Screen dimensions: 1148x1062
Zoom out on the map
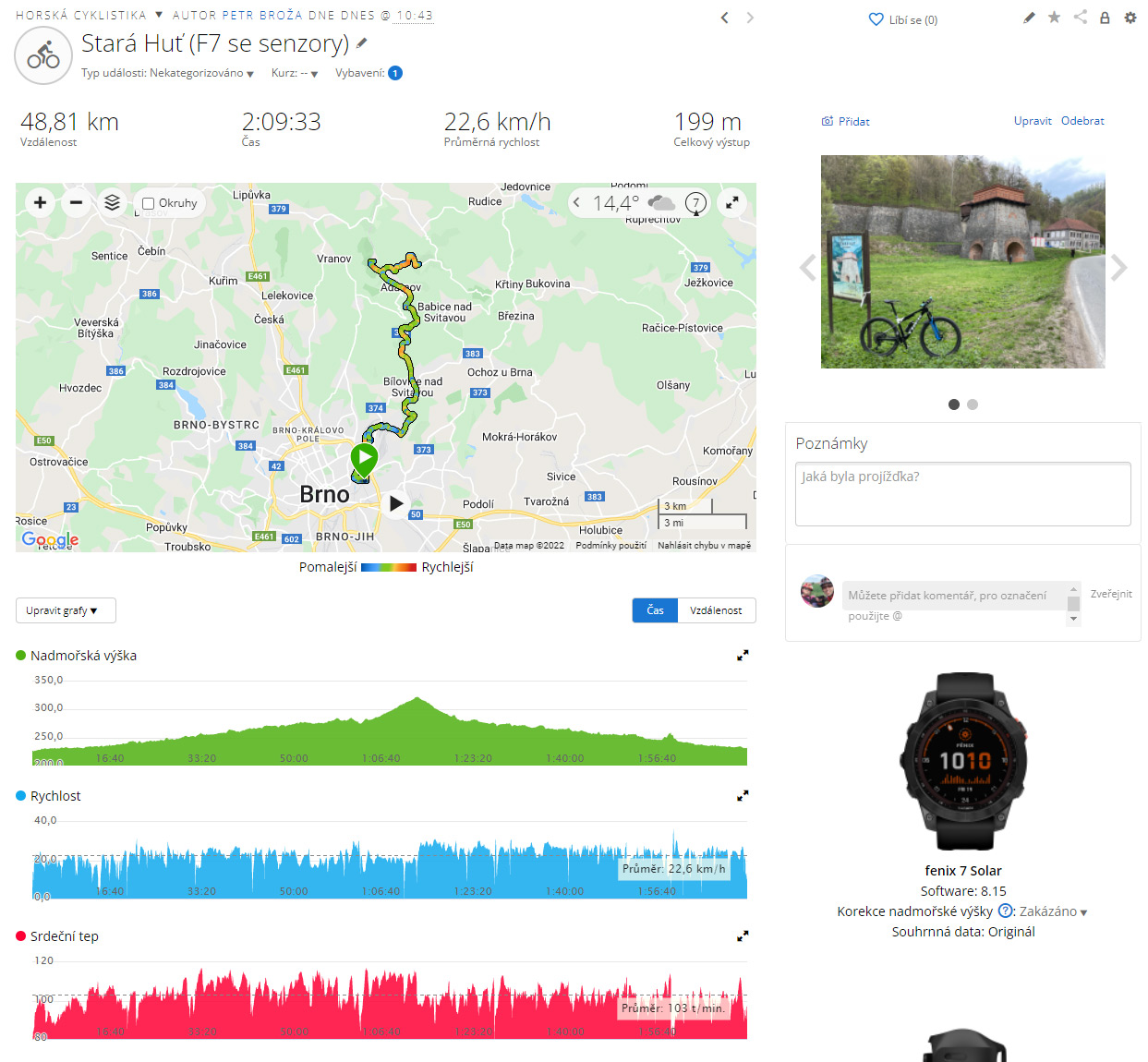77,202
